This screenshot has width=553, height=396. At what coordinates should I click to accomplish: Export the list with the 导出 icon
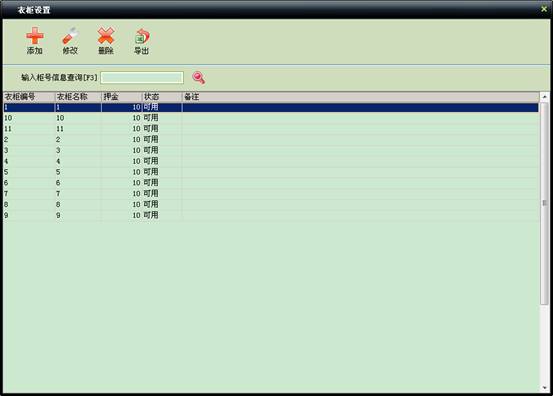point(142,41)
